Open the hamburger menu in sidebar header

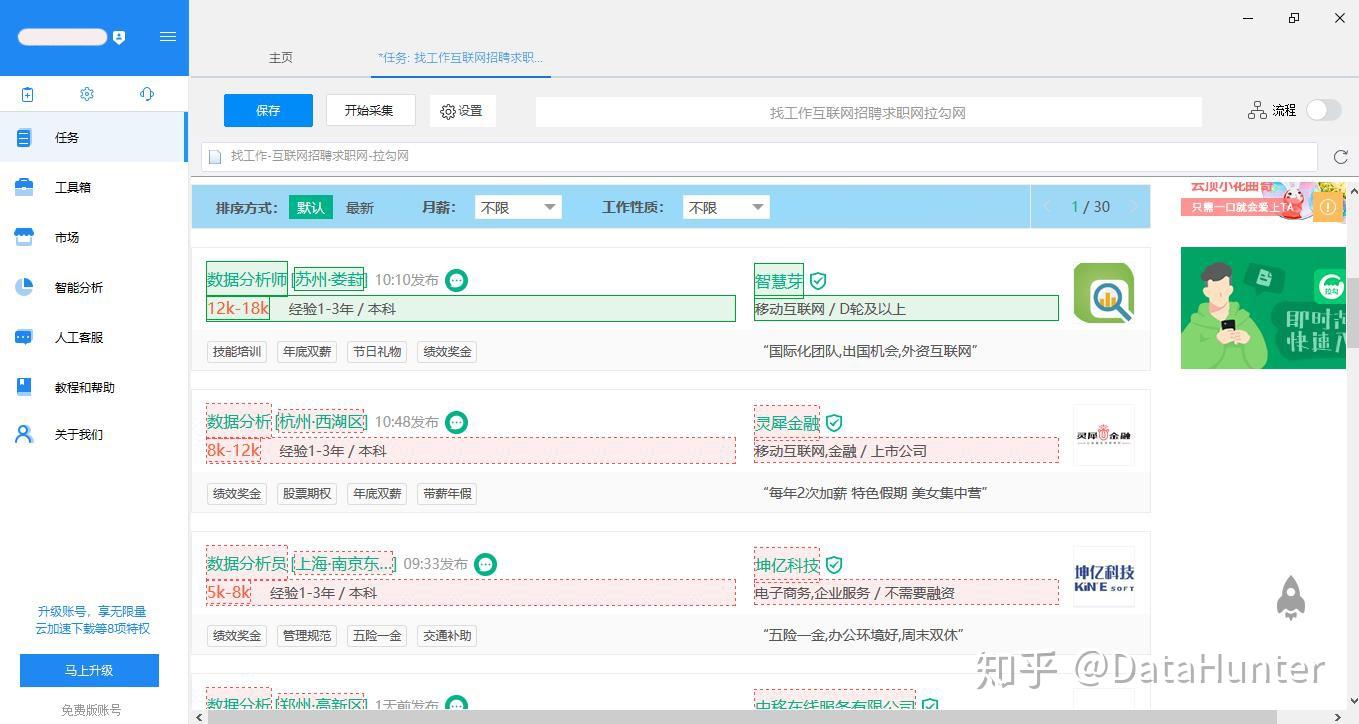tap(168, 37)
